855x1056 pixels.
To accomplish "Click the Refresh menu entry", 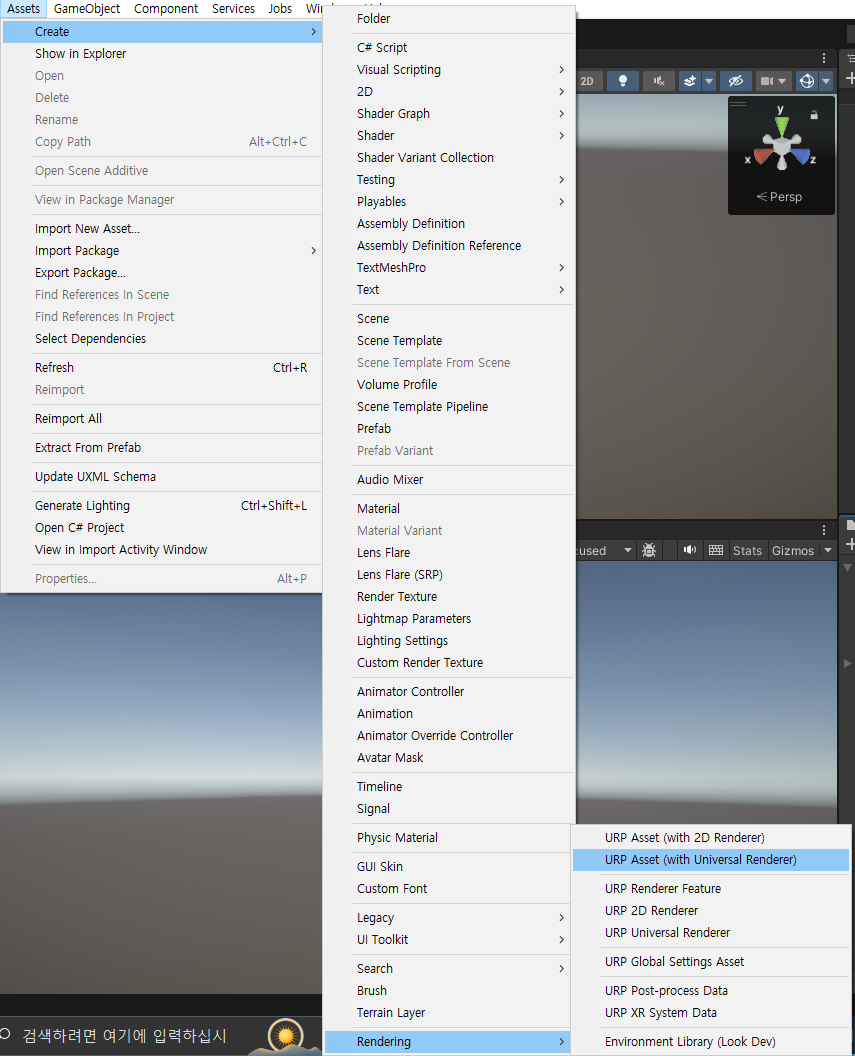I will [162, 368].
